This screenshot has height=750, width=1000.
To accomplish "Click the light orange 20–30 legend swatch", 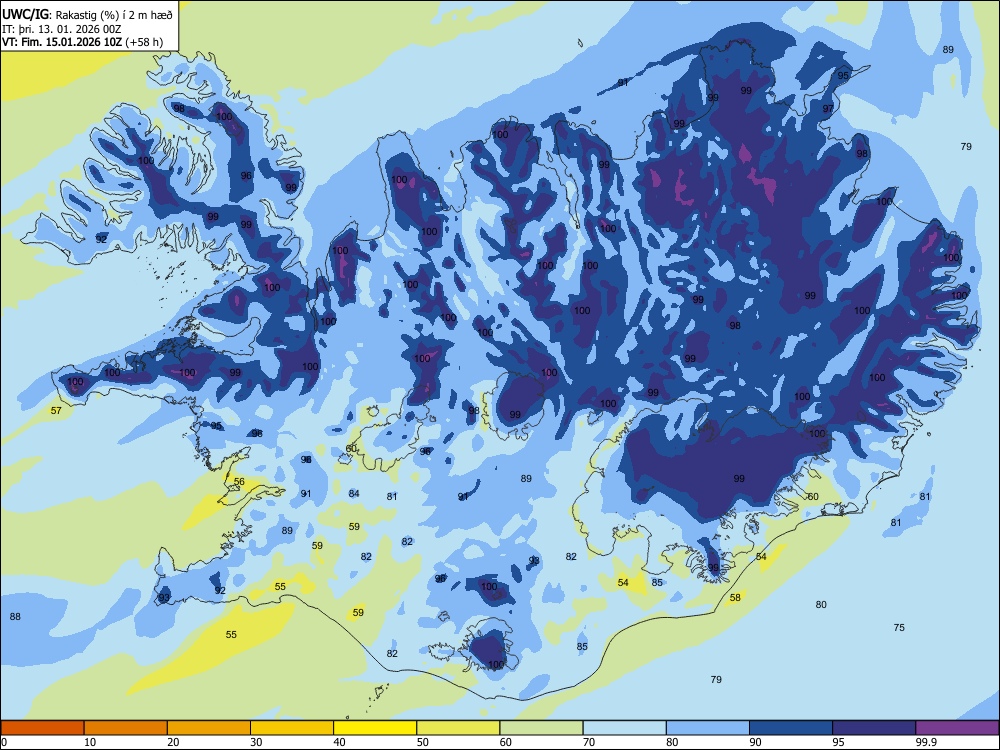I will click(x=209, y=728).
